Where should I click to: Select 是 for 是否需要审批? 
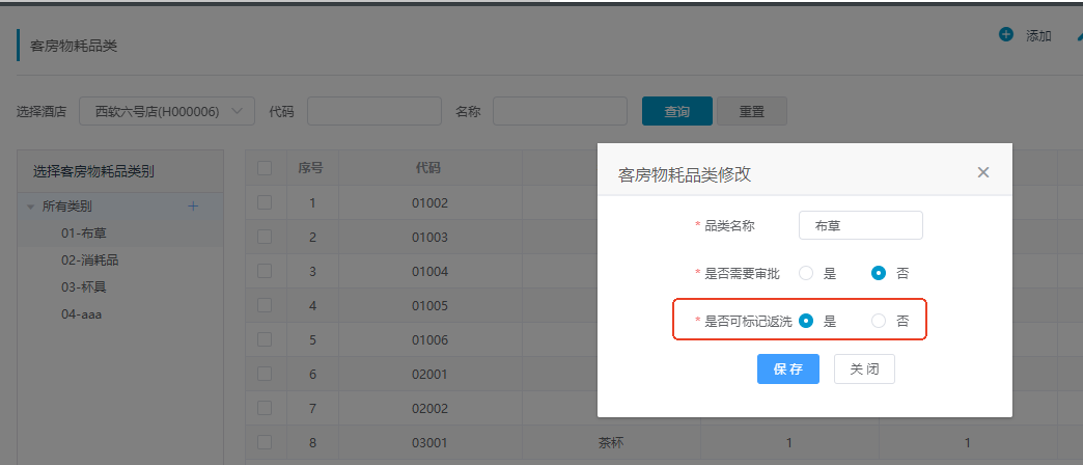[806, 273]
